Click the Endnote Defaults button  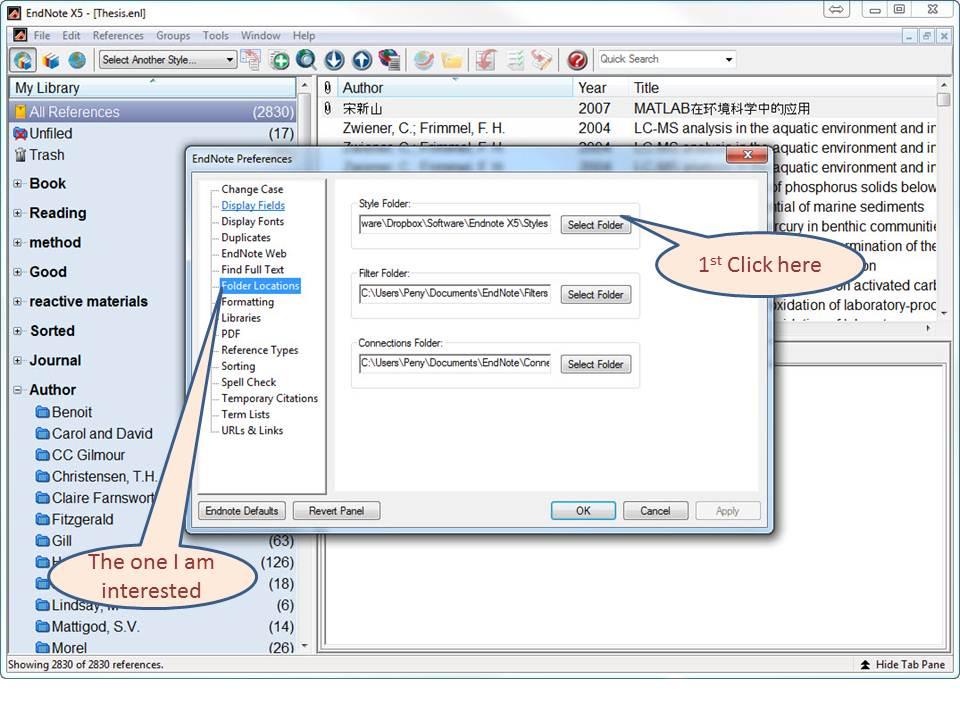click(x=241, y=511)
